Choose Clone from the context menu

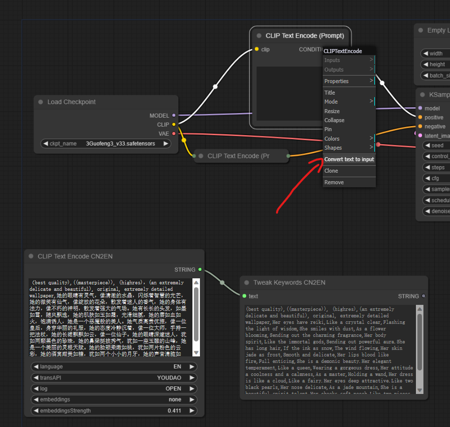coord(349,171)
